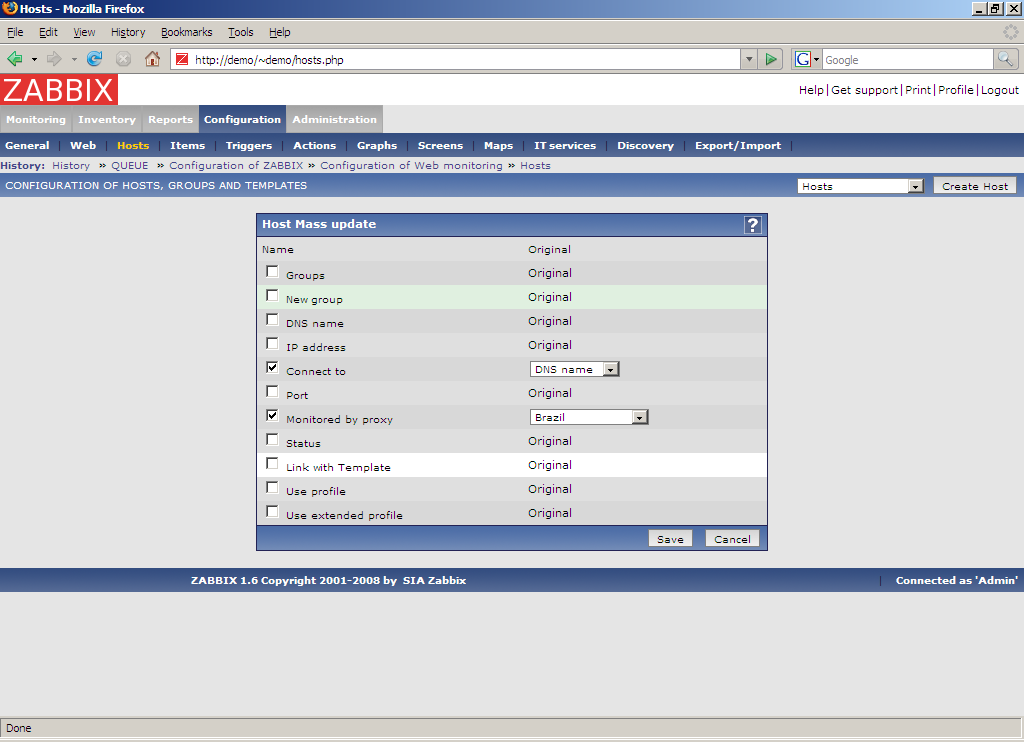Click the magnifier search icon
The height and width of the screenshot is (742, 1024).
coord(1006,59)
